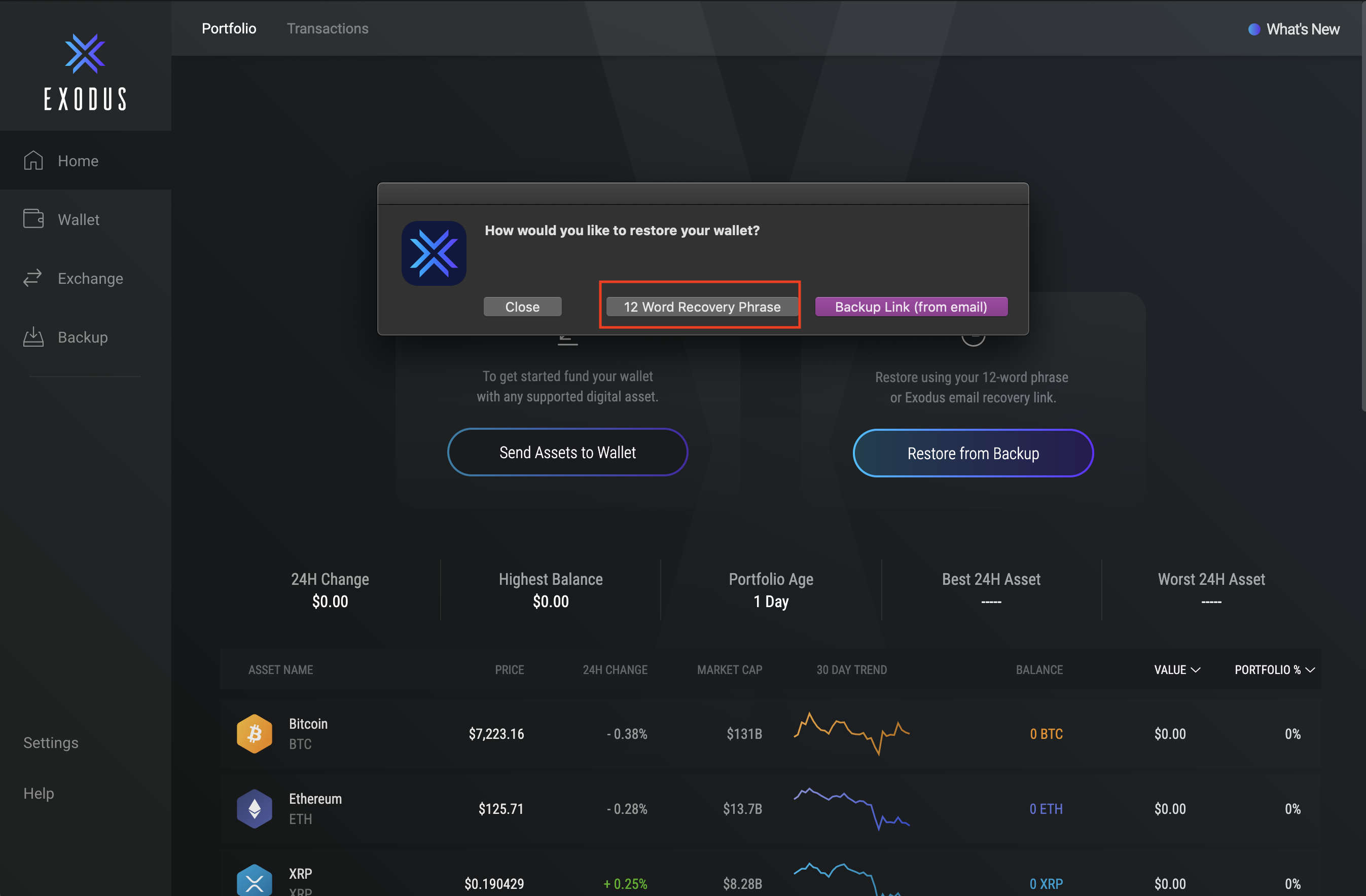Click the MARKET CAP column header
This screenshot has height=896, width=1366.
tap(730, 669)
